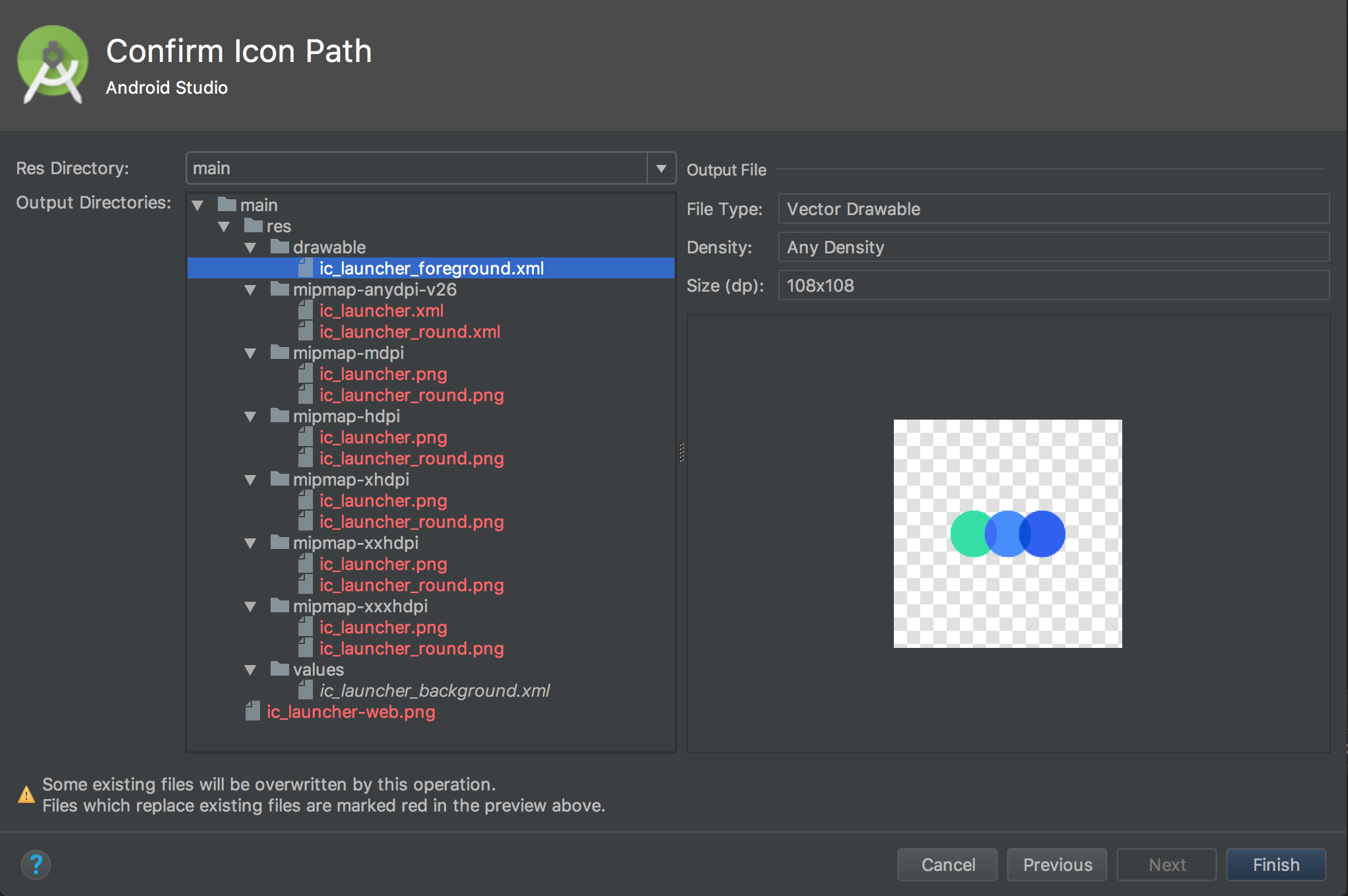Click the Cancel button
The height and width of the screenshot is (896, 1348).
pyautogui.click(x=947, y=864)
